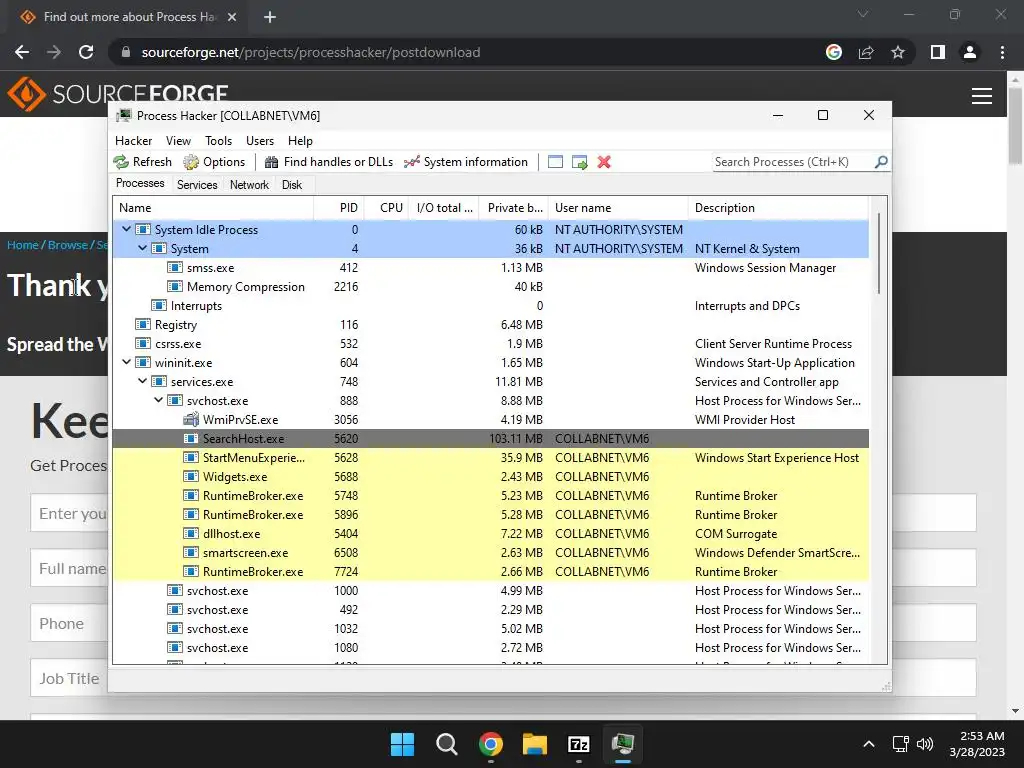The width and height of the screenshot is (1024, 768).
Task: Click the Home breadcrumb link on SourceForge
Action: click(x=23, y=245)
